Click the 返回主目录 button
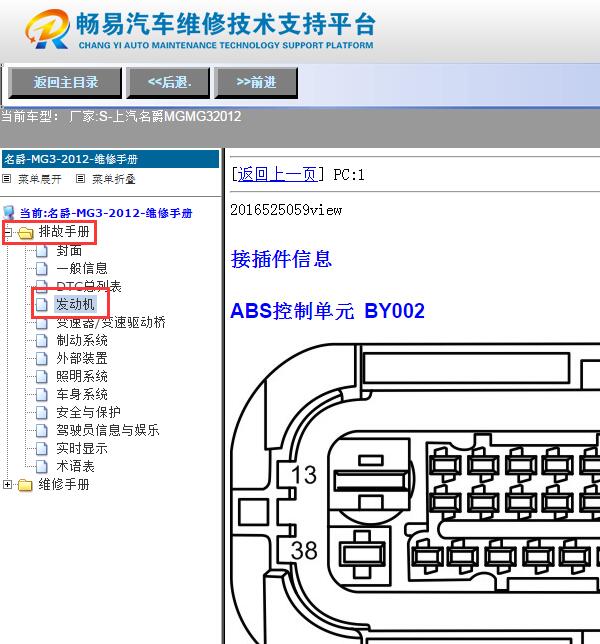This screenshot has width=600, height=644. click(x=65, y=83)
